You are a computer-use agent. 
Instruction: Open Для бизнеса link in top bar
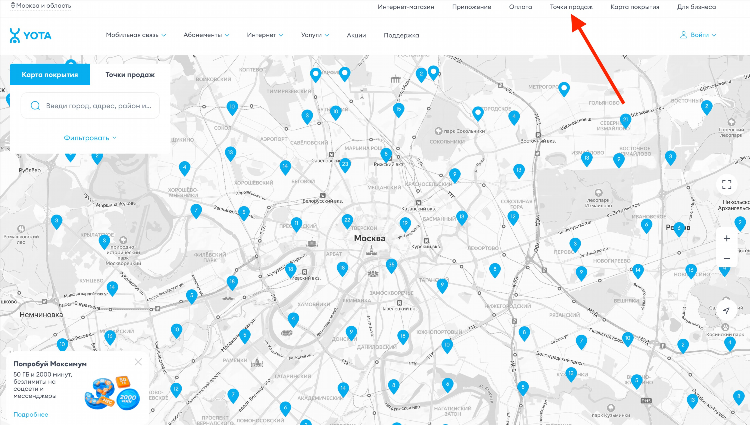696,7
